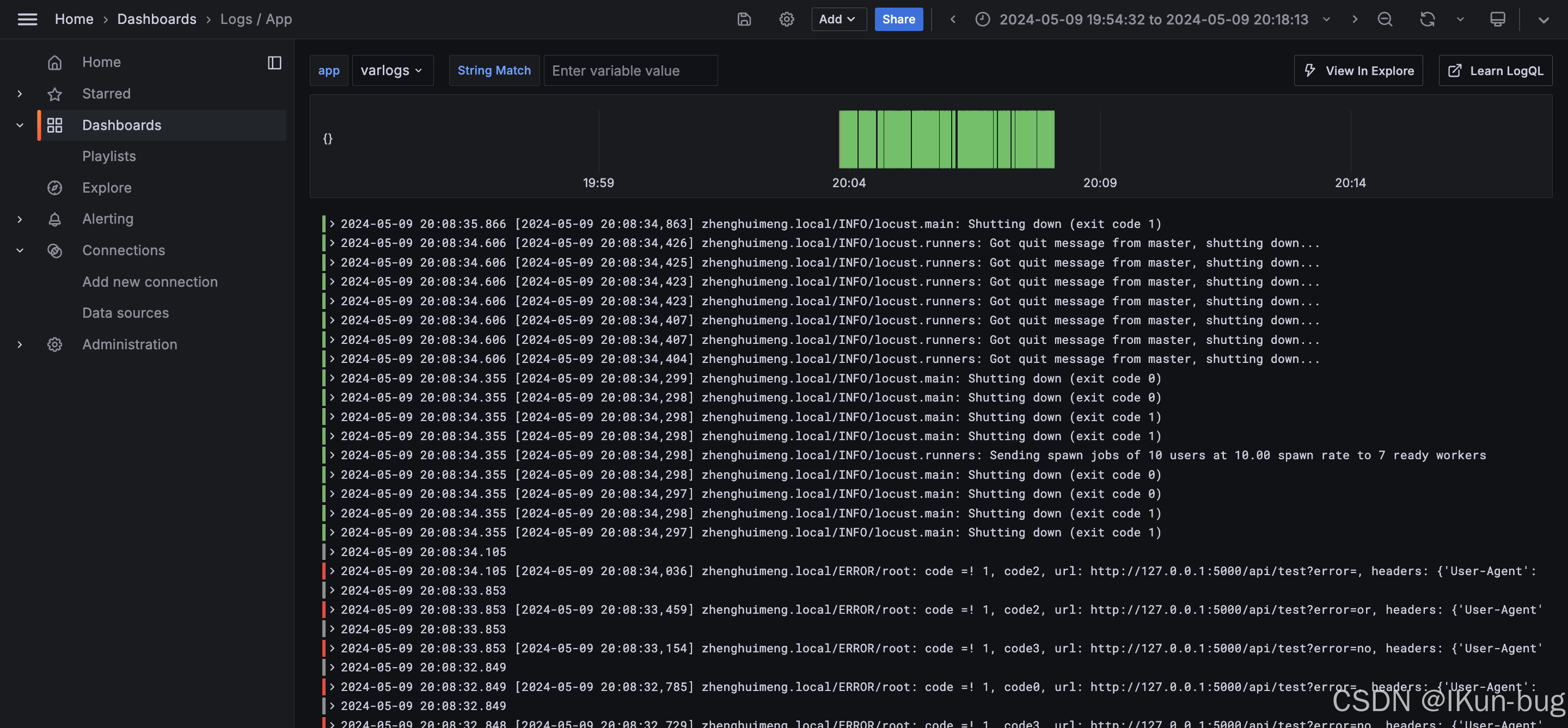Shift the time range forward arrow
The image size is (1568, 728).
[x=1355, y=20]
